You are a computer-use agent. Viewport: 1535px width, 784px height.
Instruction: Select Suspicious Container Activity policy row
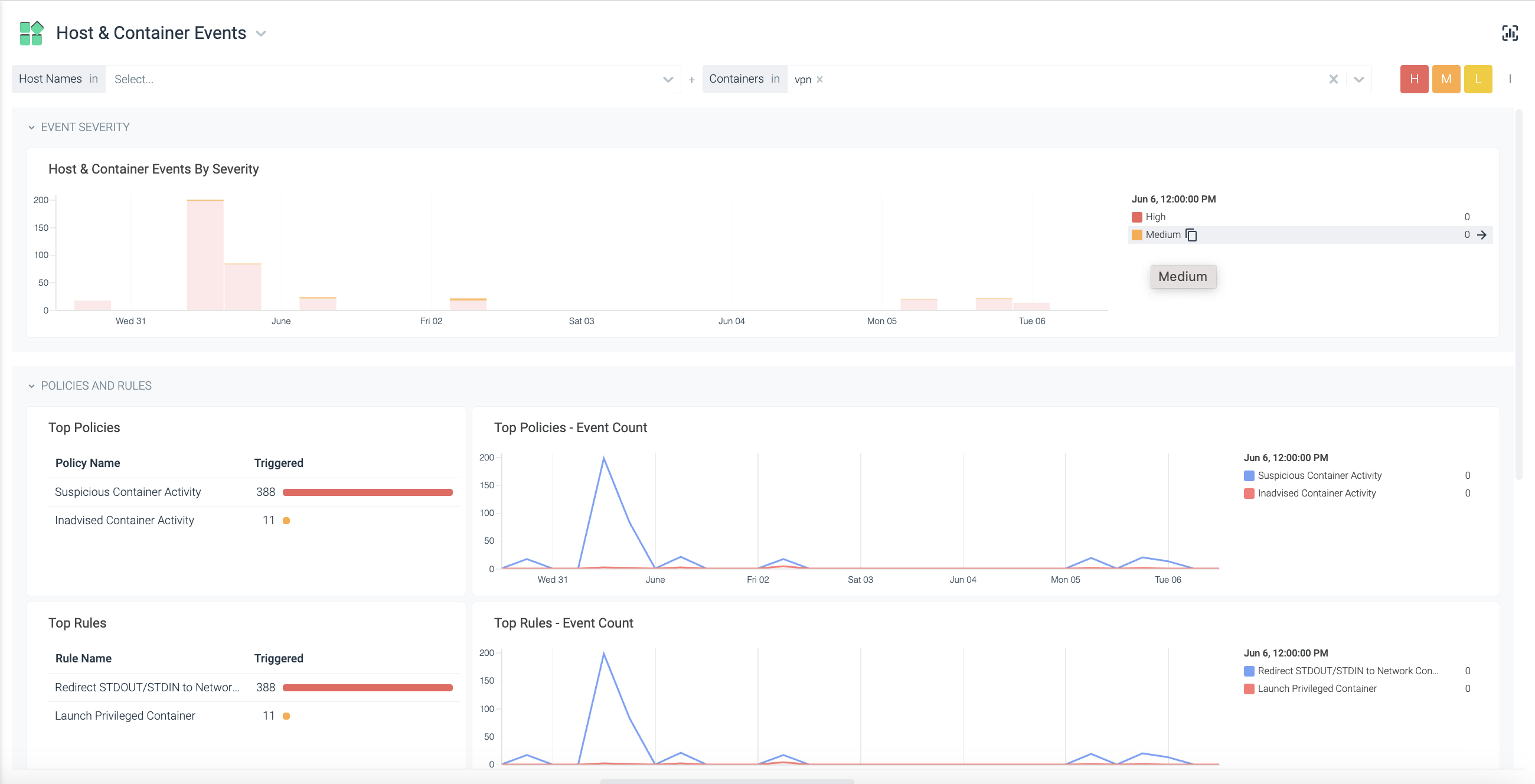coord(253,492)
